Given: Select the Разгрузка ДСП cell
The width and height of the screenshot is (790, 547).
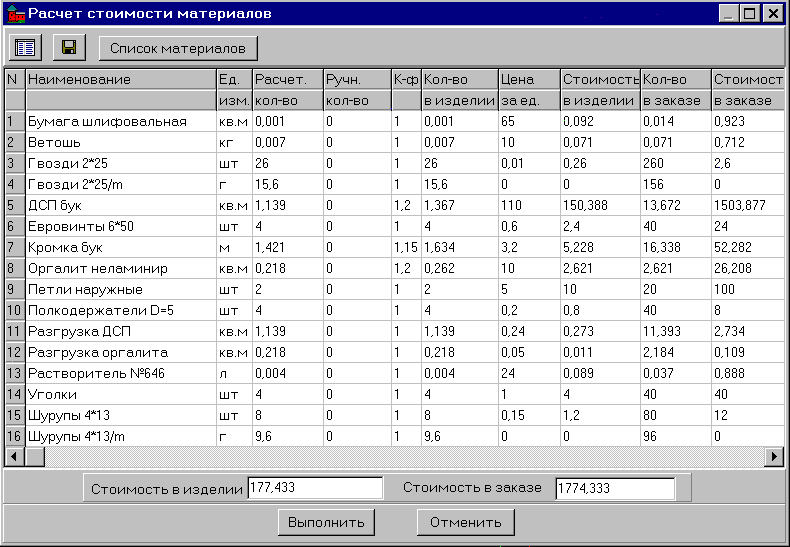Looking at the screenshot, I should (x=121, y=331).
